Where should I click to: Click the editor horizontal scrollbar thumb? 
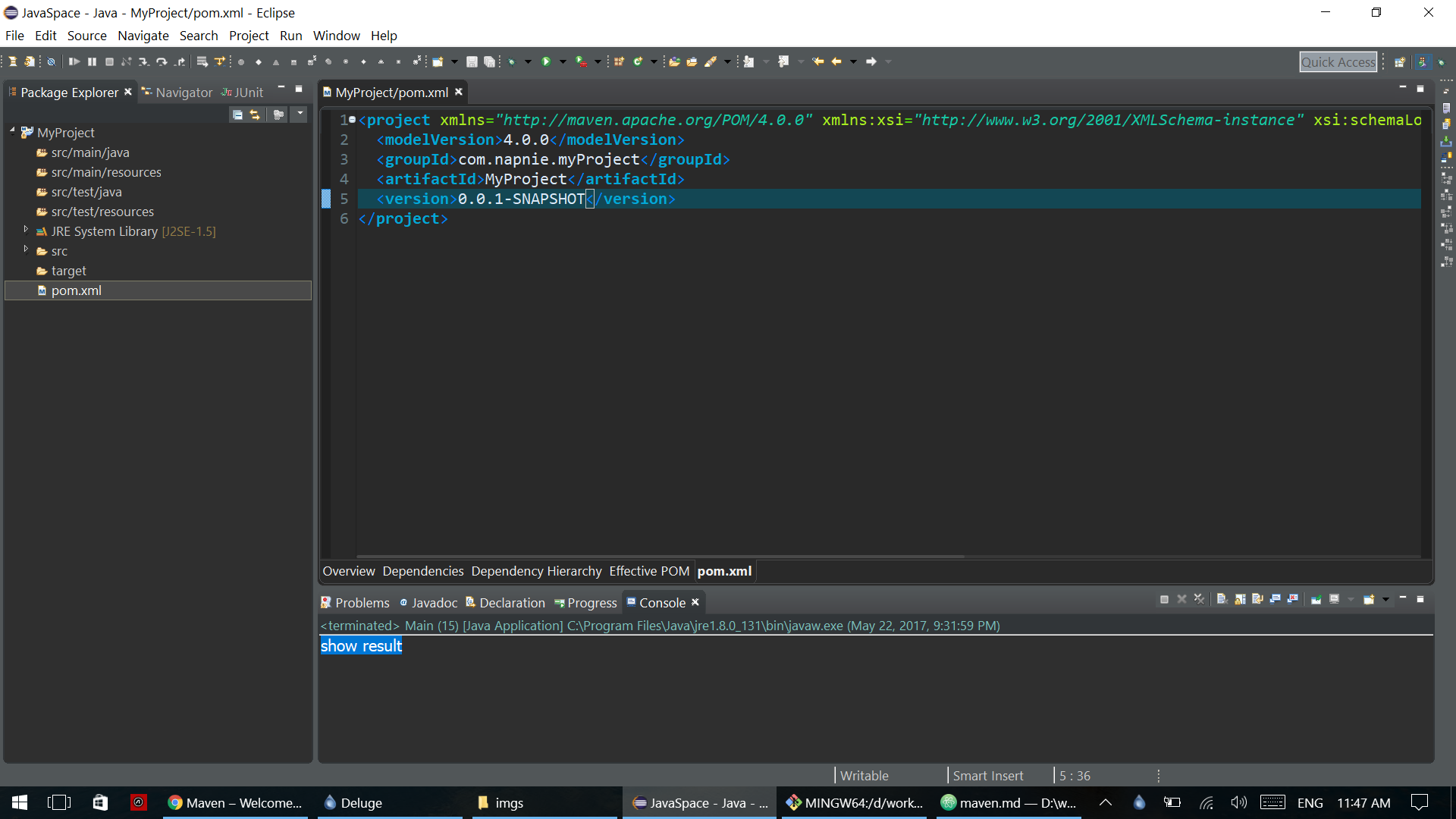point(660,557)
